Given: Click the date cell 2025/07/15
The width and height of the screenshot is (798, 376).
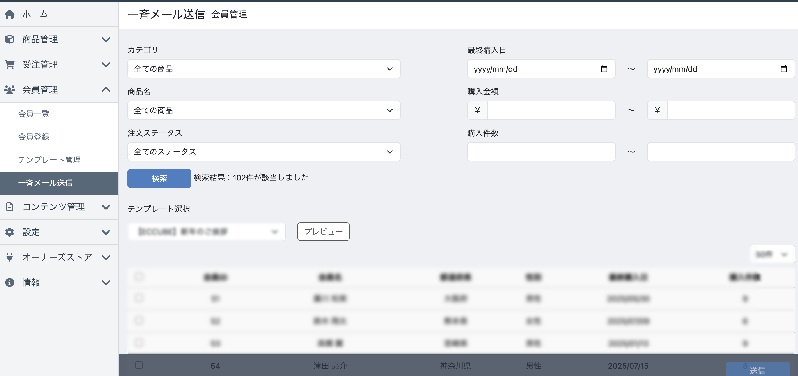Looking at the screenshot, I should click(x=628, y=366).
